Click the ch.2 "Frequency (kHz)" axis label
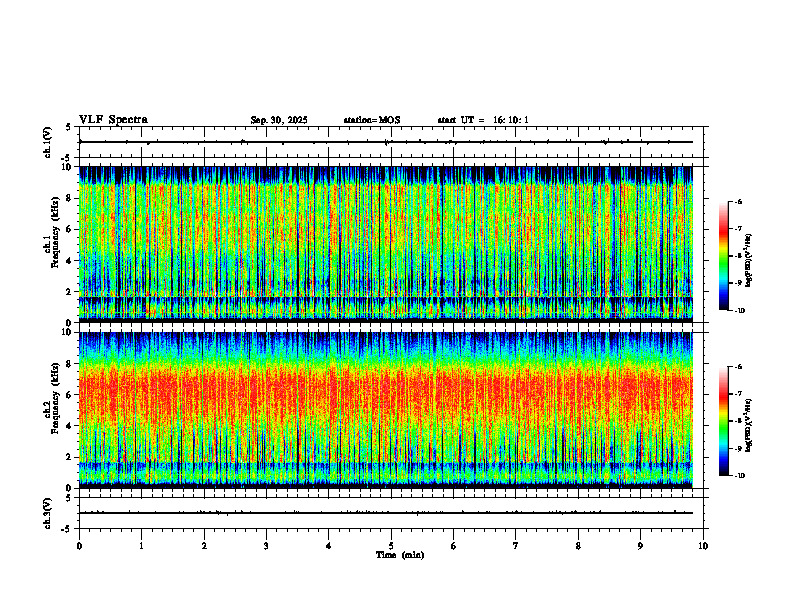This screenshot has height=612, width=792. tap(55, 397)
